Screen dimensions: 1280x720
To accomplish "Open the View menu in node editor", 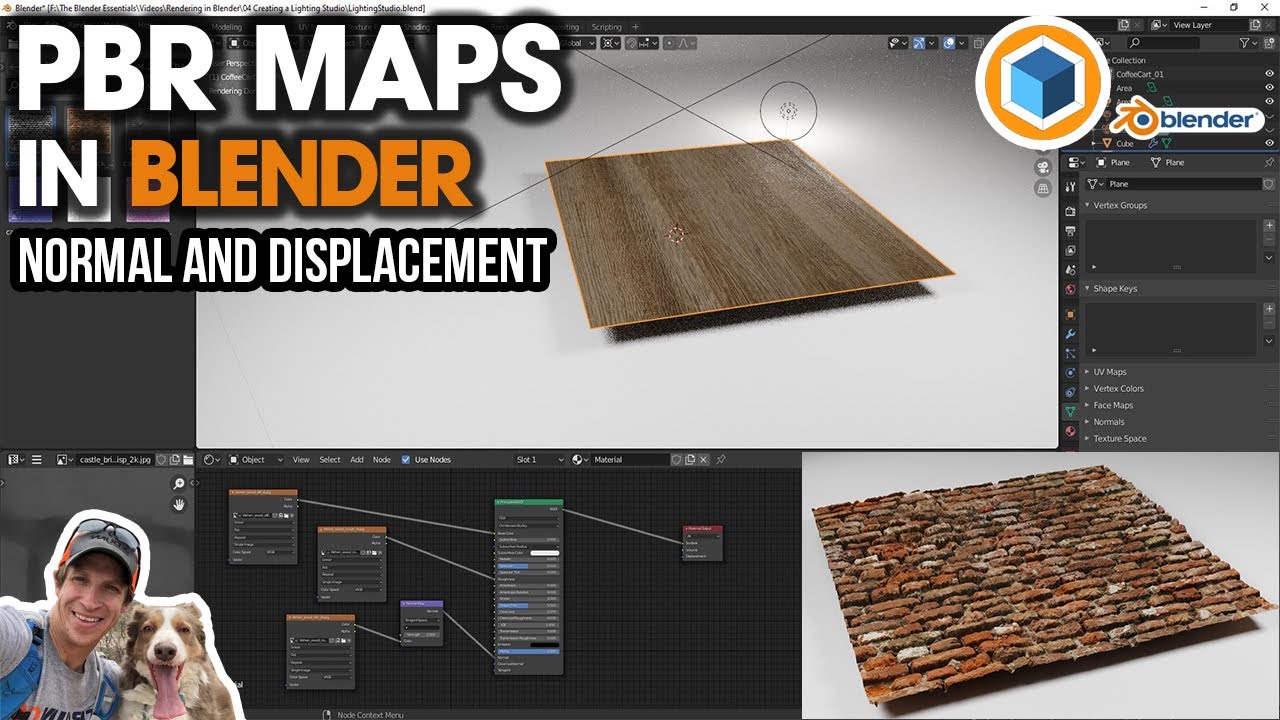I will point(301,460).
